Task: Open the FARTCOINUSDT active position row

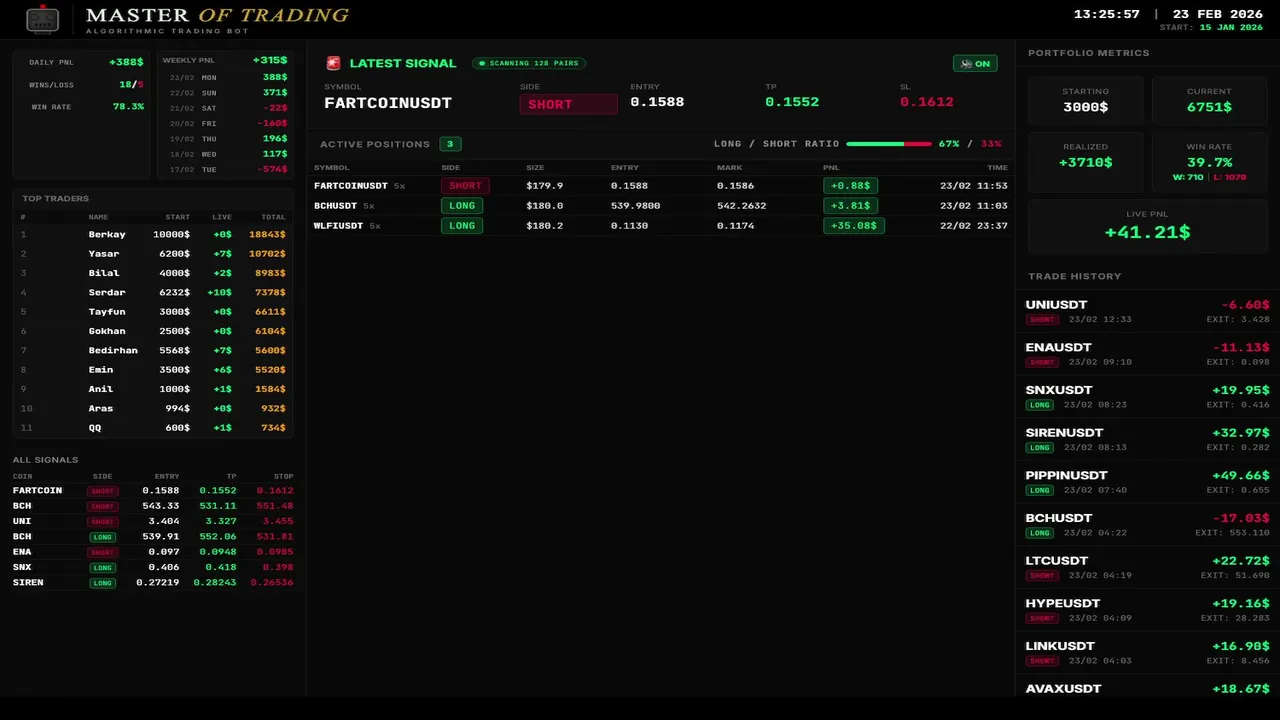Action: [660, 186]
